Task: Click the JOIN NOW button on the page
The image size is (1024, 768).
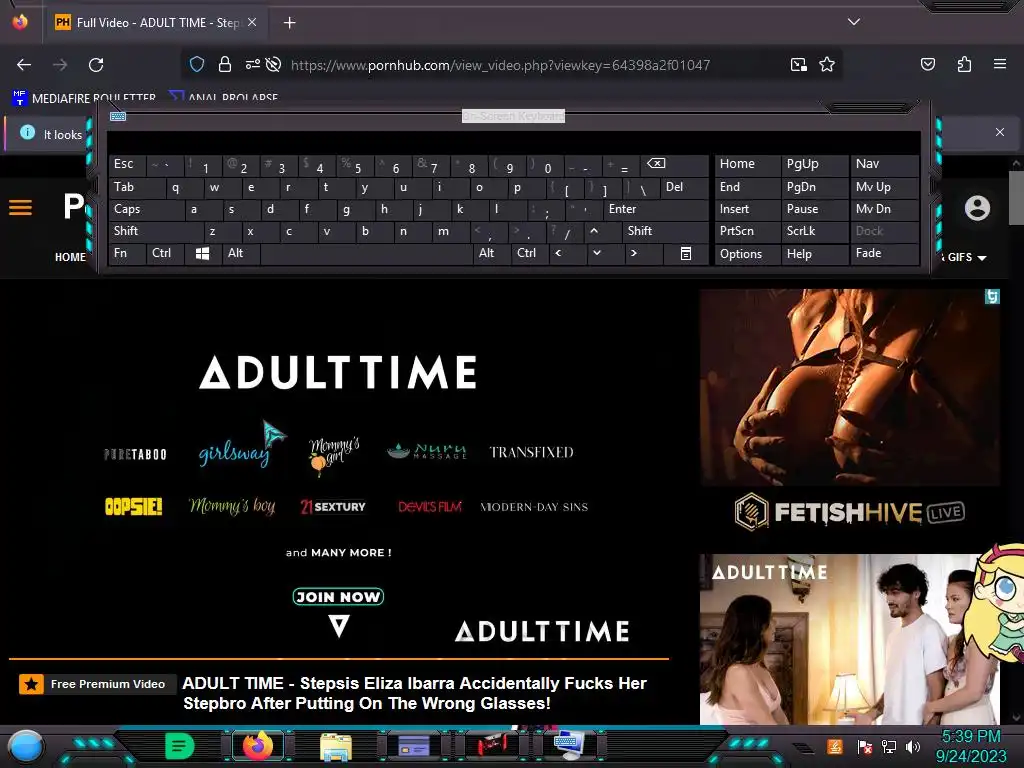Action: (x=338, y=597)
